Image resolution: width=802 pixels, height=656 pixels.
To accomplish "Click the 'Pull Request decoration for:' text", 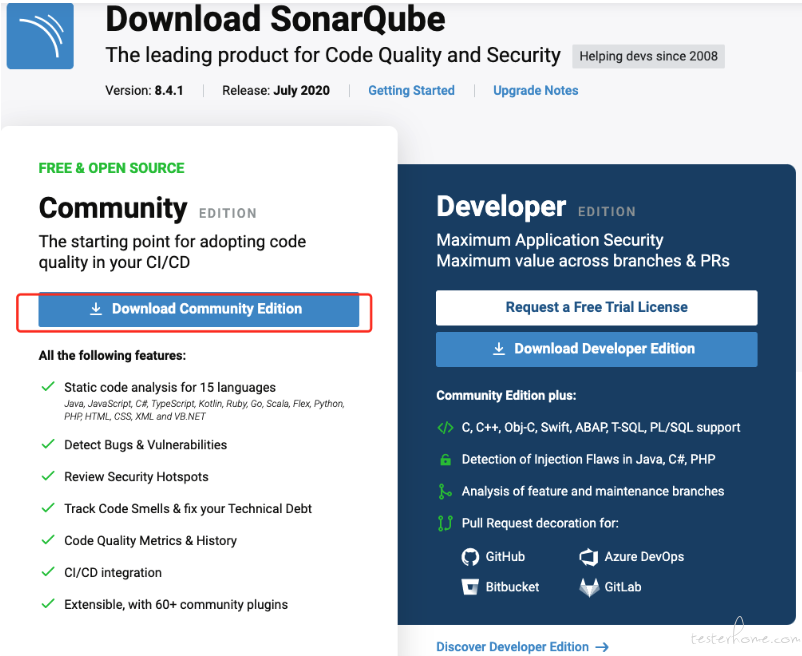I will pyautogui.click(x=540, y=523).
